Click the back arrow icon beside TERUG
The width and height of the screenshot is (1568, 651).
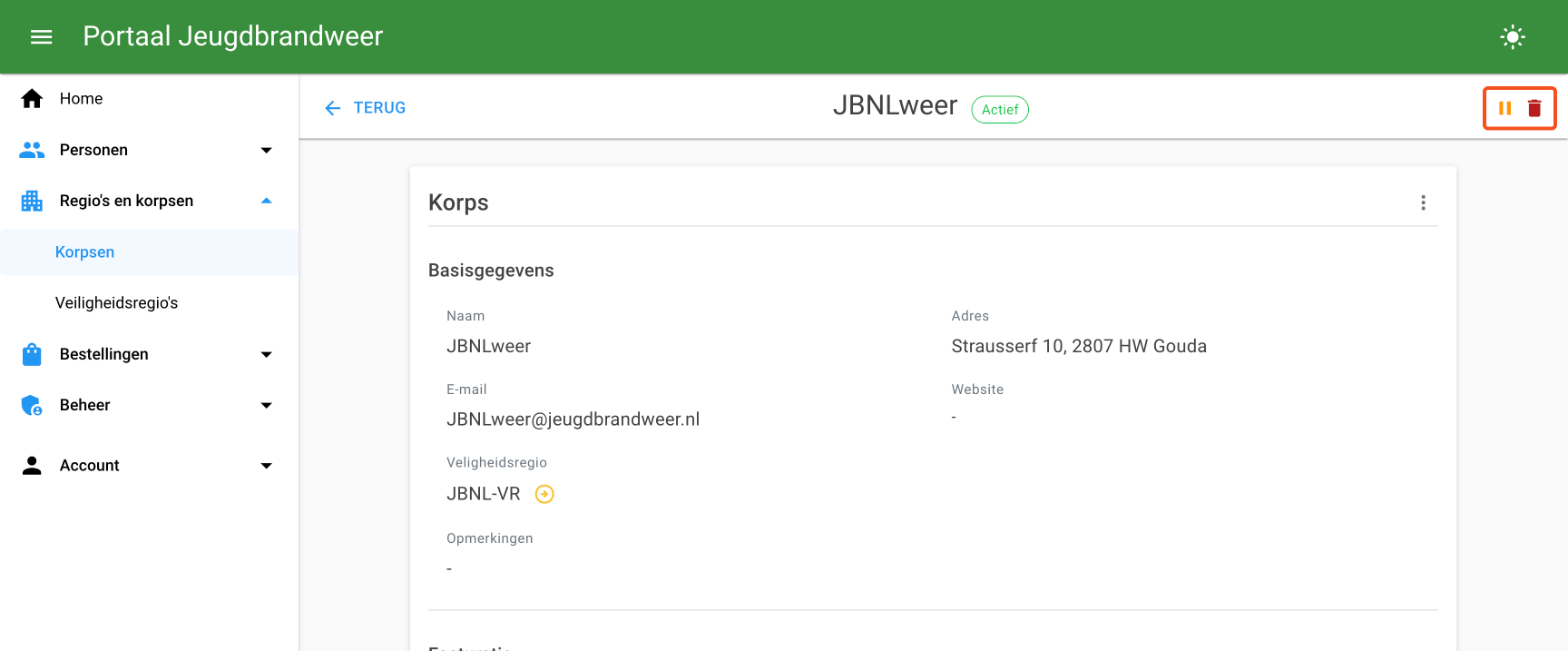click(333, 108)
